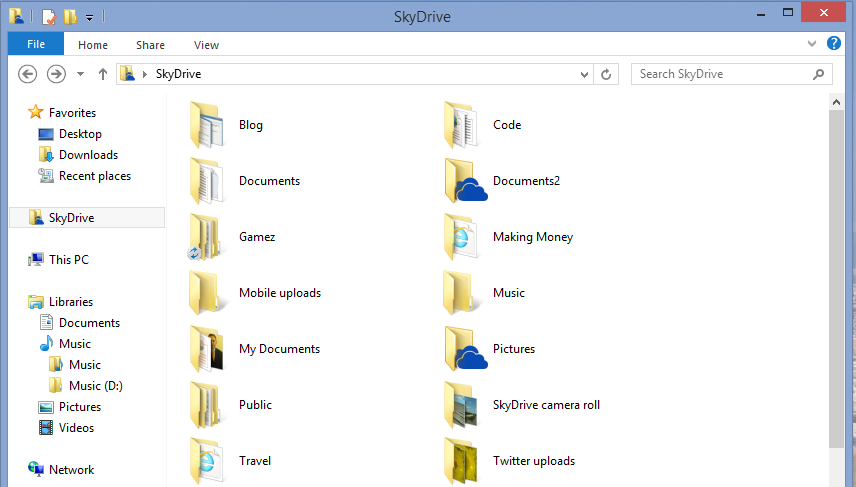Click the "Making Money" folder name

pyautogui.click(x=533, y=237)
